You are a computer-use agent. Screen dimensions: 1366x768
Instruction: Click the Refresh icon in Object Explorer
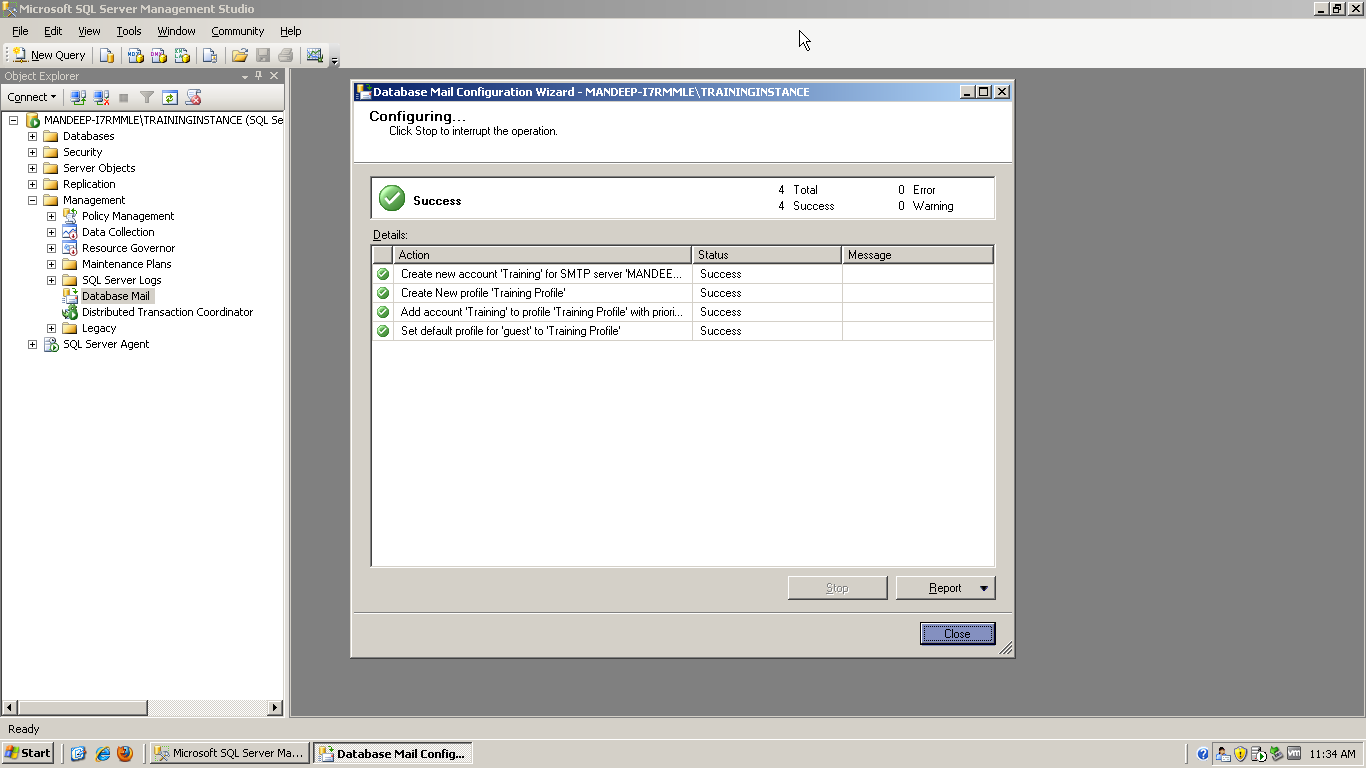click(x=170, y=97)
